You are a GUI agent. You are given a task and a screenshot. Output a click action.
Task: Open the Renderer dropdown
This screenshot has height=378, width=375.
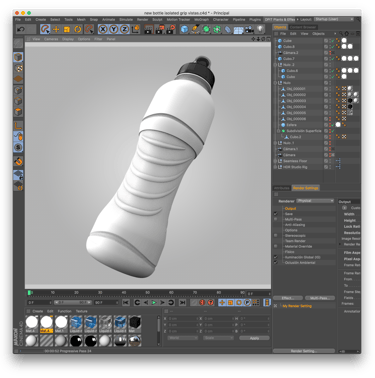pos(315,201)
